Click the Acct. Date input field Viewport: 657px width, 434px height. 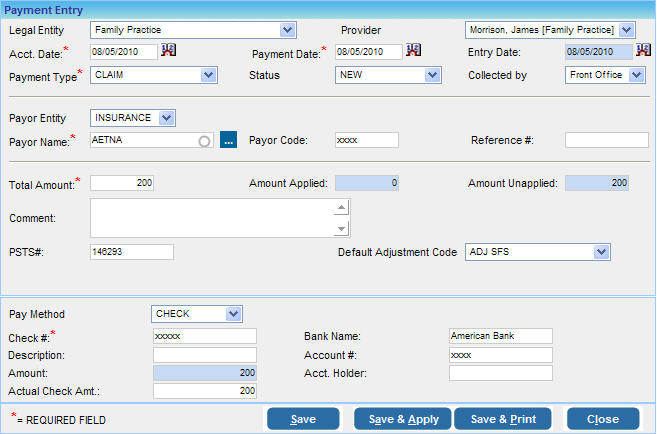point(124,52)
